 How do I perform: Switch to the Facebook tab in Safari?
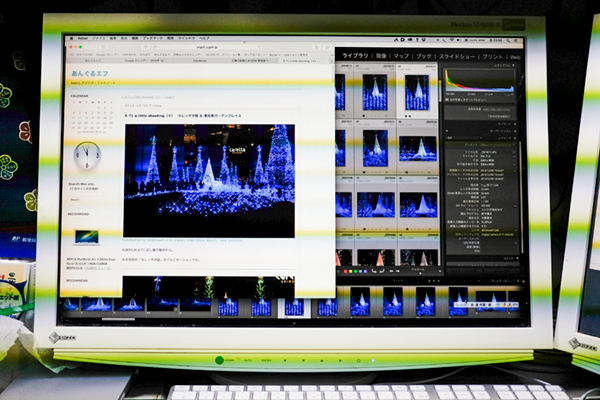pyautogui.click(x=200, y=60)
